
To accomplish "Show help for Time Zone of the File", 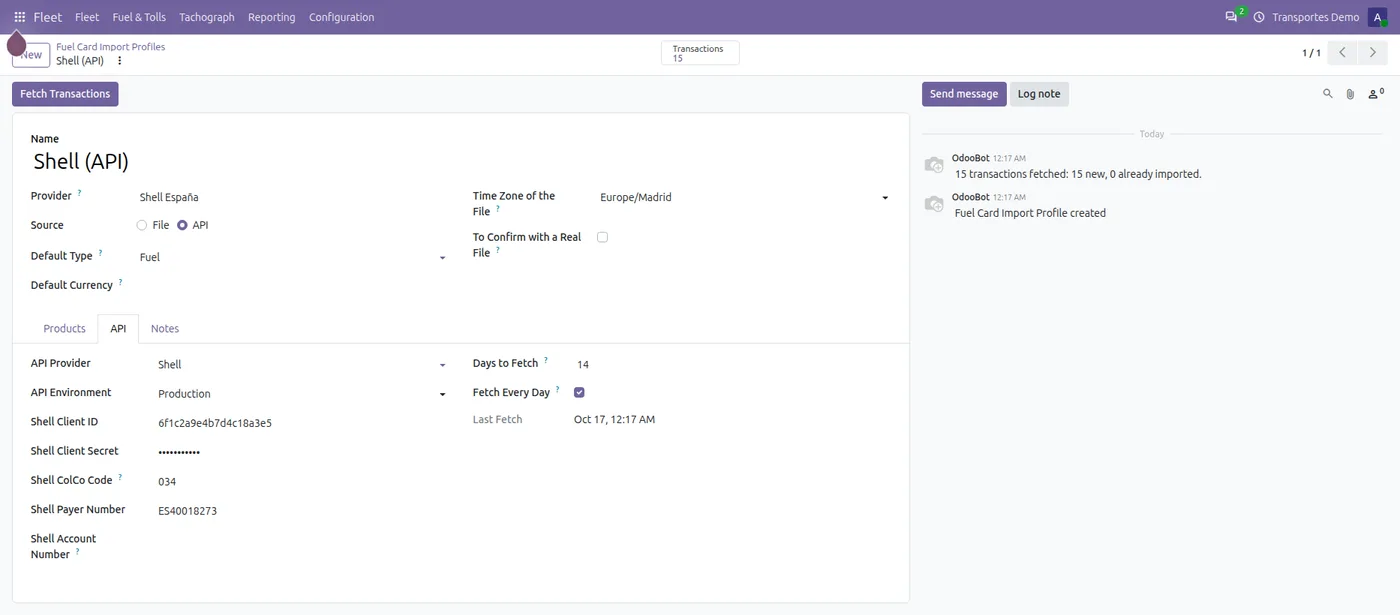I will point(497,209).
